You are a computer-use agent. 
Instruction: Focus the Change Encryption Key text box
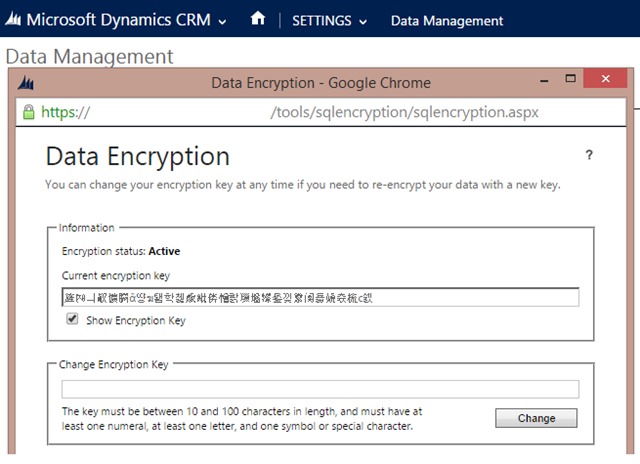coord(319,389)
